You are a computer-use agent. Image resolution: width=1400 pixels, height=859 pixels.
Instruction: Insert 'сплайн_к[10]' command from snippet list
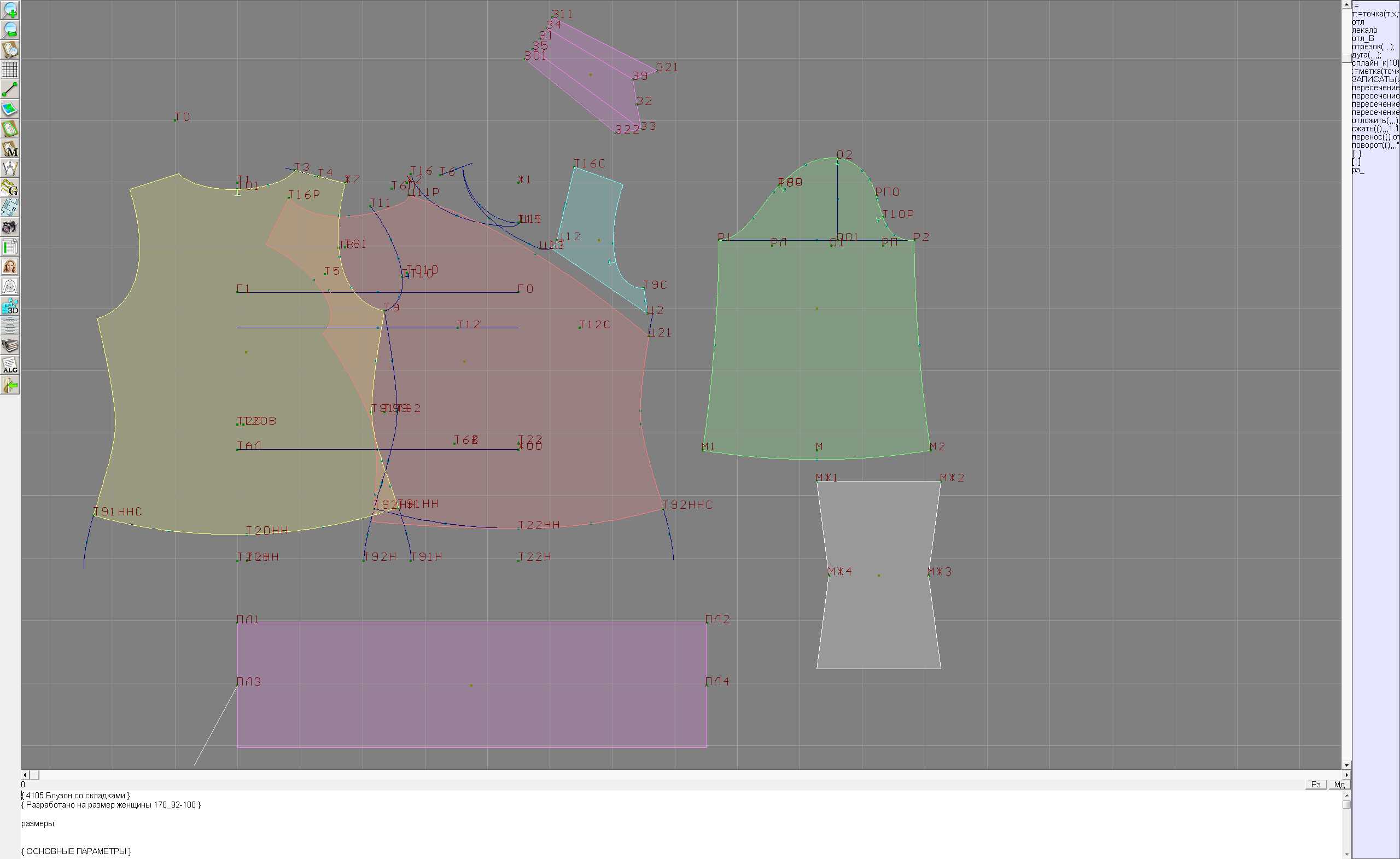tap(1374, 63)
